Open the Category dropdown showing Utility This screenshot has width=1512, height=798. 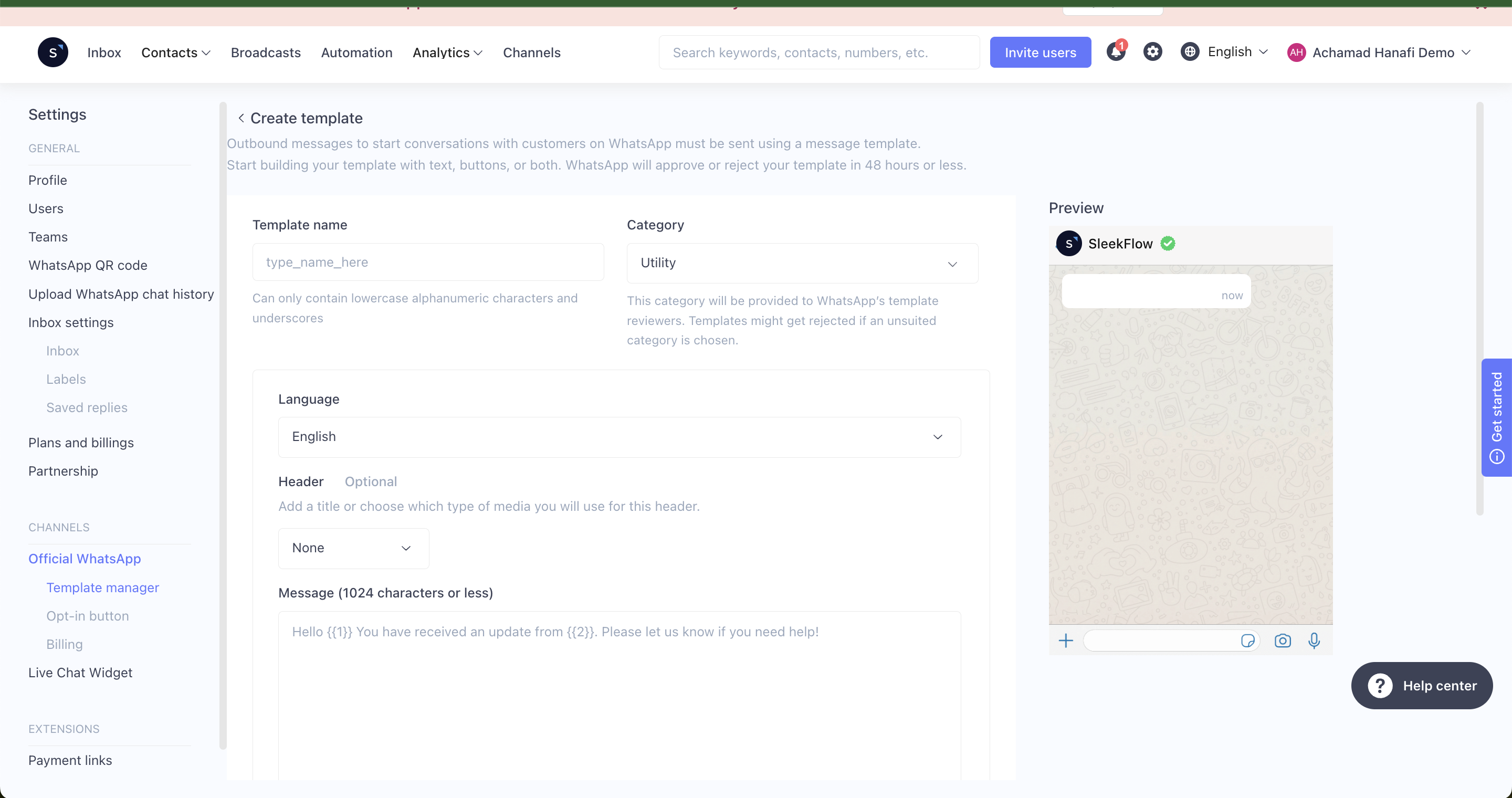point(802,263)
